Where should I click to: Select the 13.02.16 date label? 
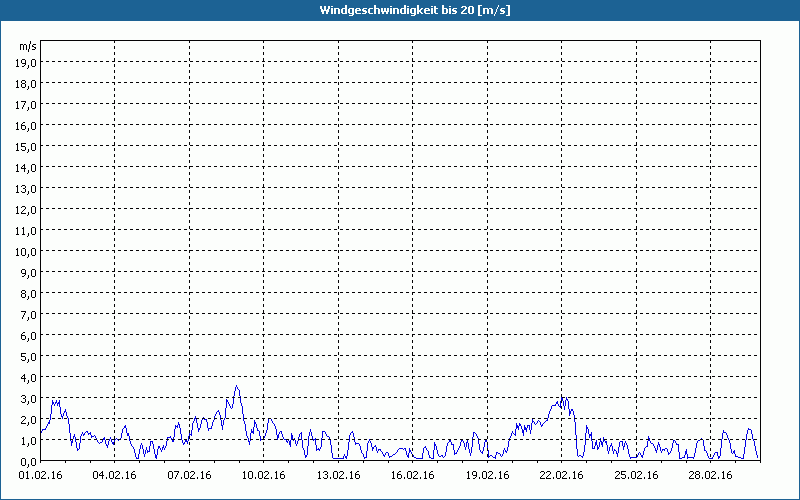pos(338,476)
